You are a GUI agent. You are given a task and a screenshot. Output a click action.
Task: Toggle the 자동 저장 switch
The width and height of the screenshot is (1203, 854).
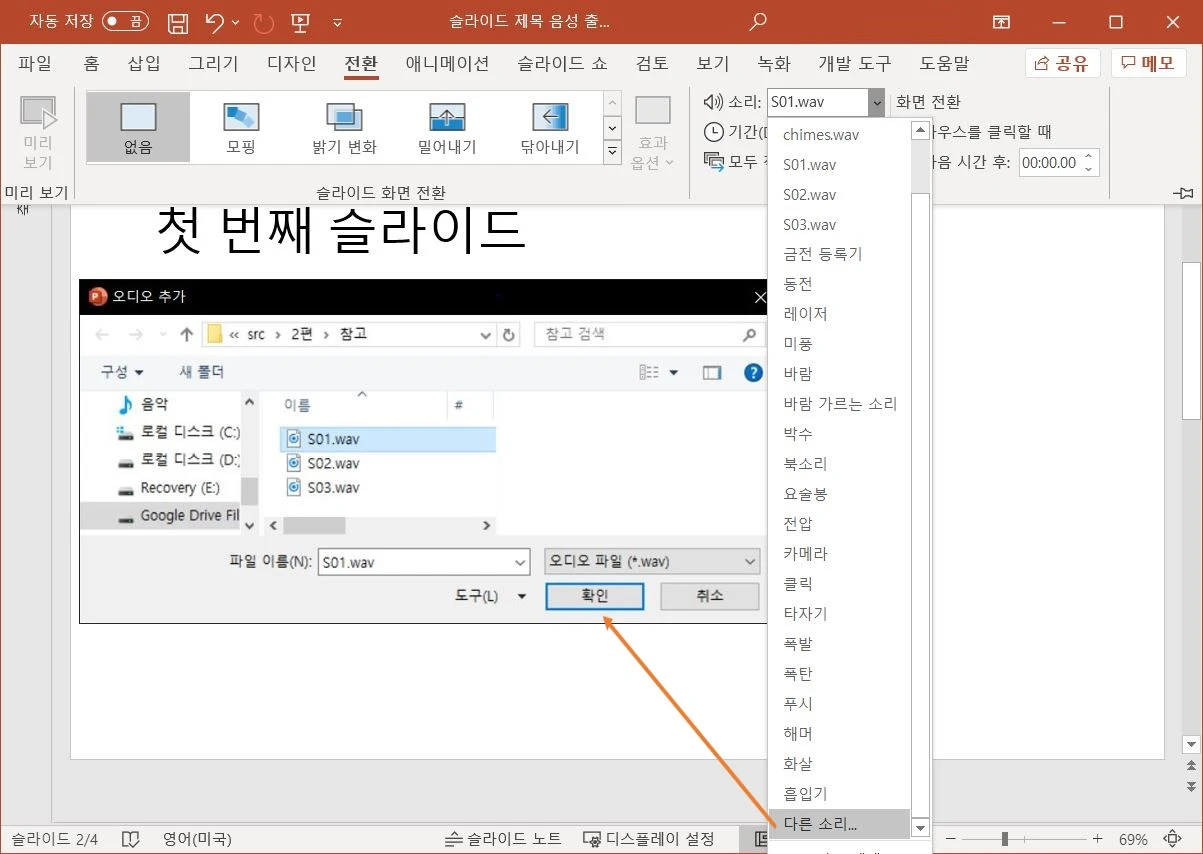[x=125, y=21]
